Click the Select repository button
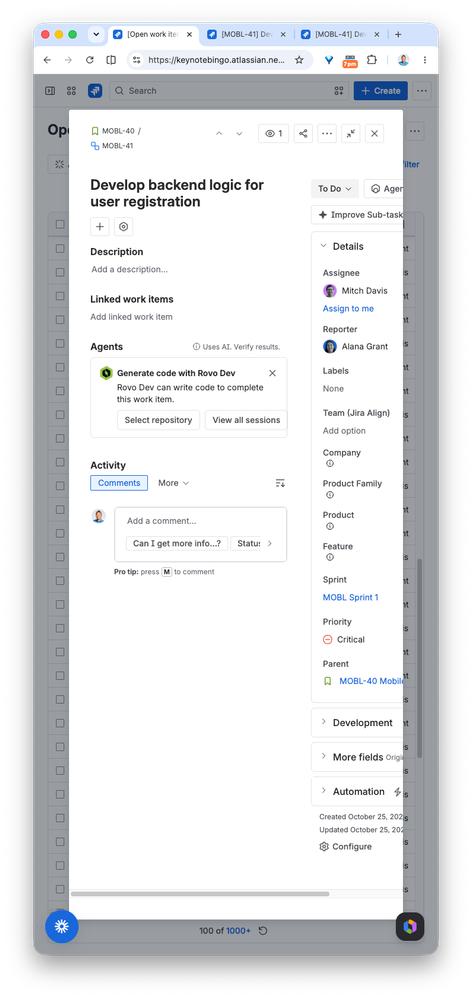 tap(159, 420)
